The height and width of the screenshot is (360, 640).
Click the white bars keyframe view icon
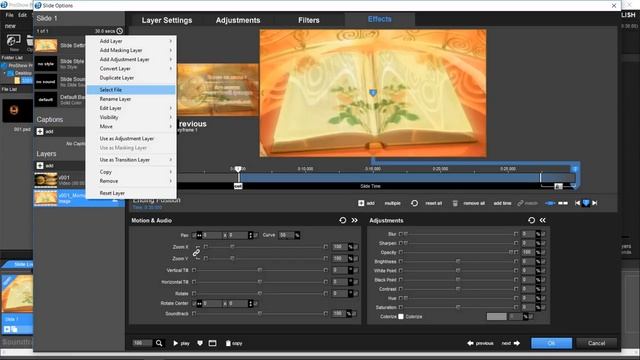(x=563, y=203)
